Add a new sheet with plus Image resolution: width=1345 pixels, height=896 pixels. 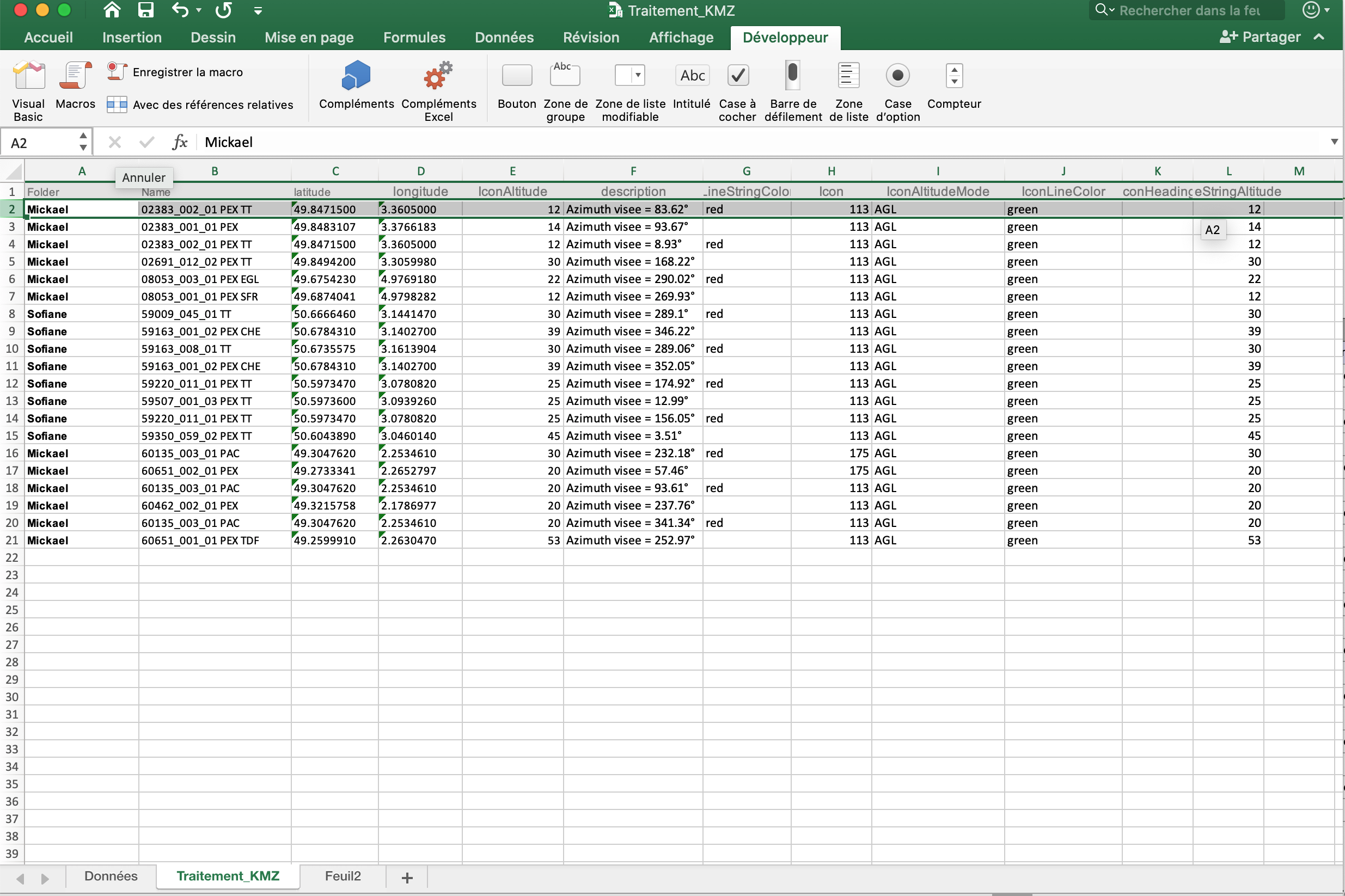coord(407,877)
